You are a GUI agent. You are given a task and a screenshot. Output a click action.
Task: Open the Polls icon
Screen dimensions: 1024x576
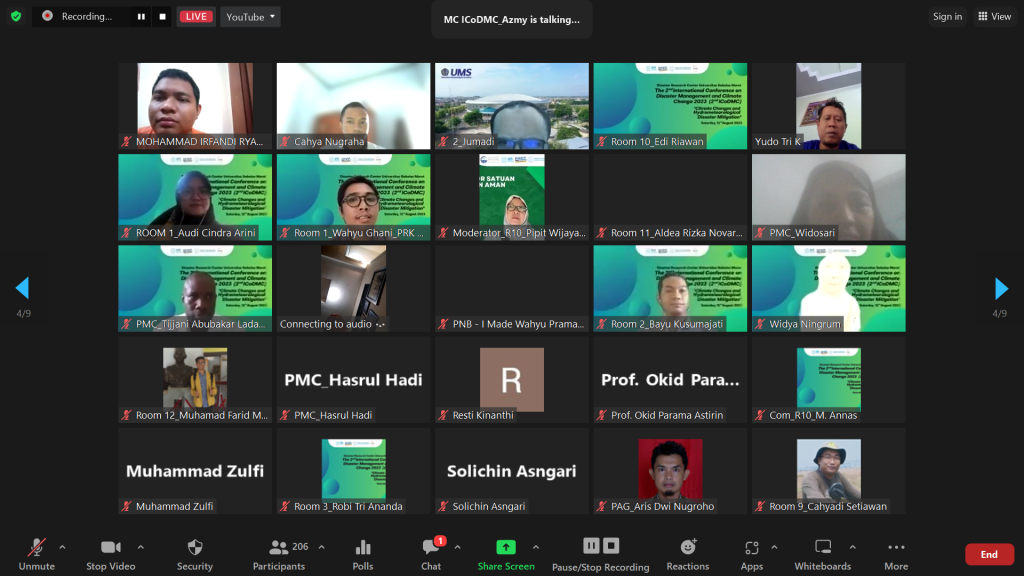coord(363,553)
